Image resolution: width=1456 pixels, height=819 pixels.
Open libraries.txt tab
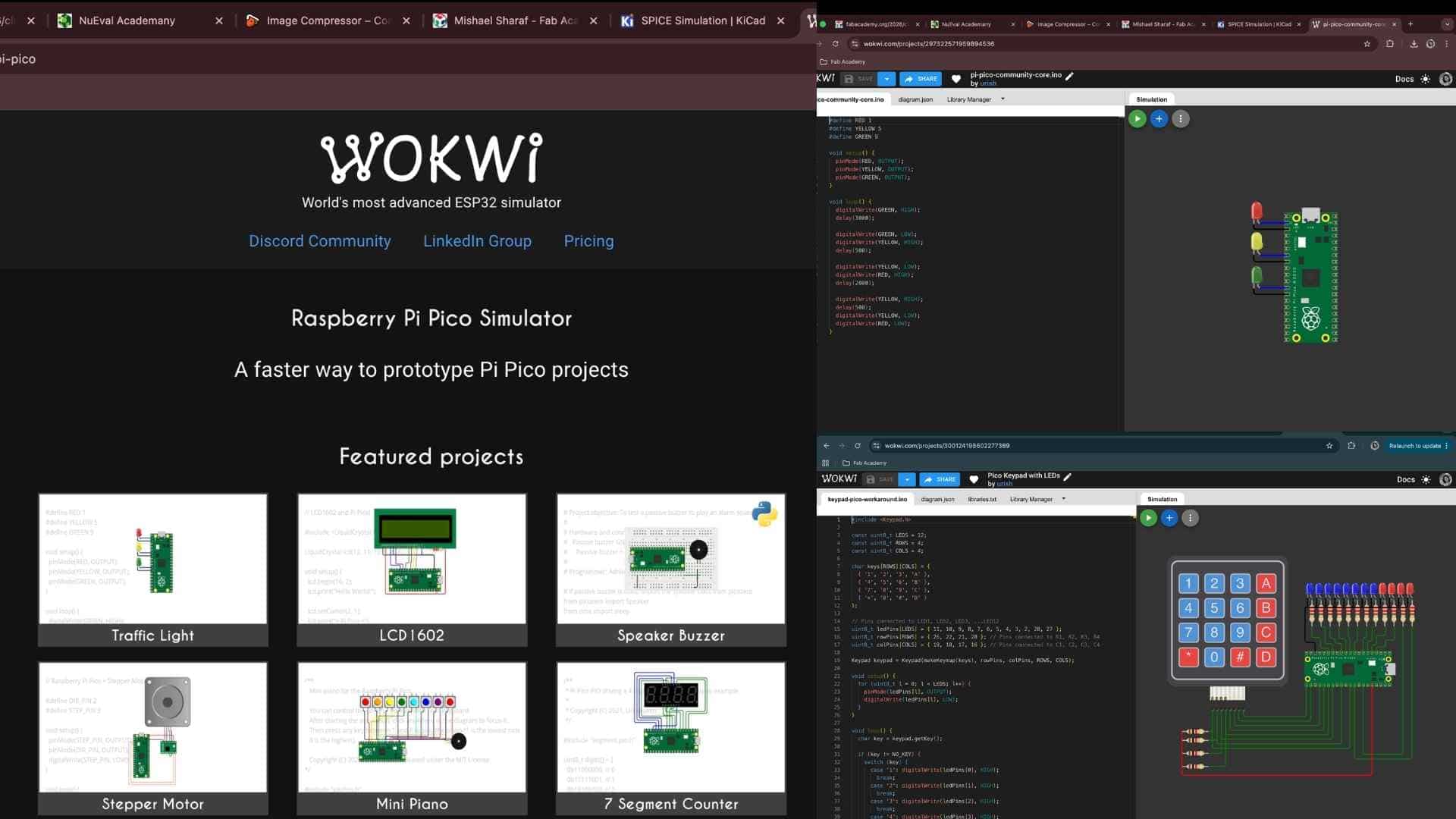(x=982, y=499)
